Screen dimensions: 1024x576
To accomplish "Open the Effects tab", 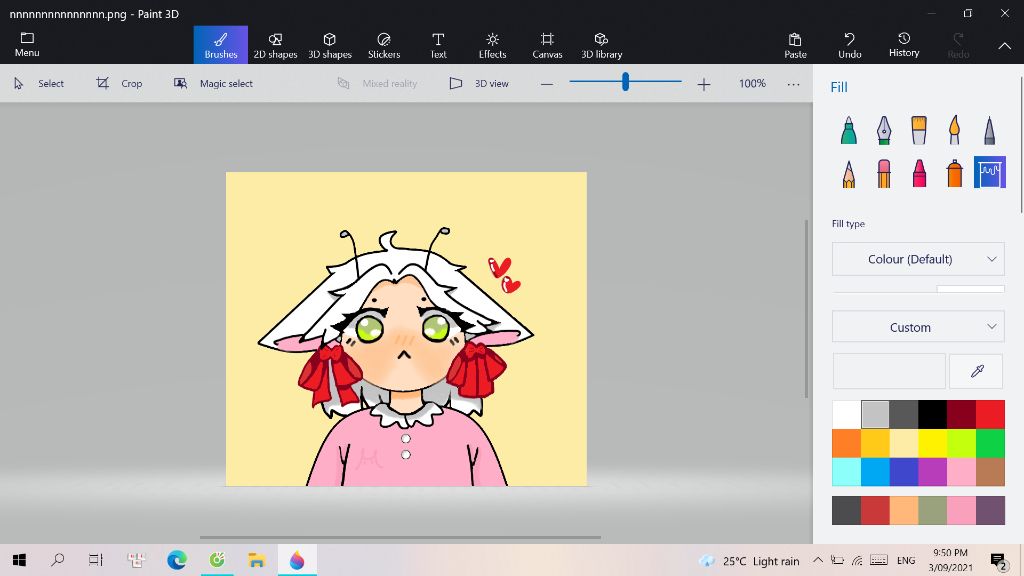I will [x=492, y=45].
